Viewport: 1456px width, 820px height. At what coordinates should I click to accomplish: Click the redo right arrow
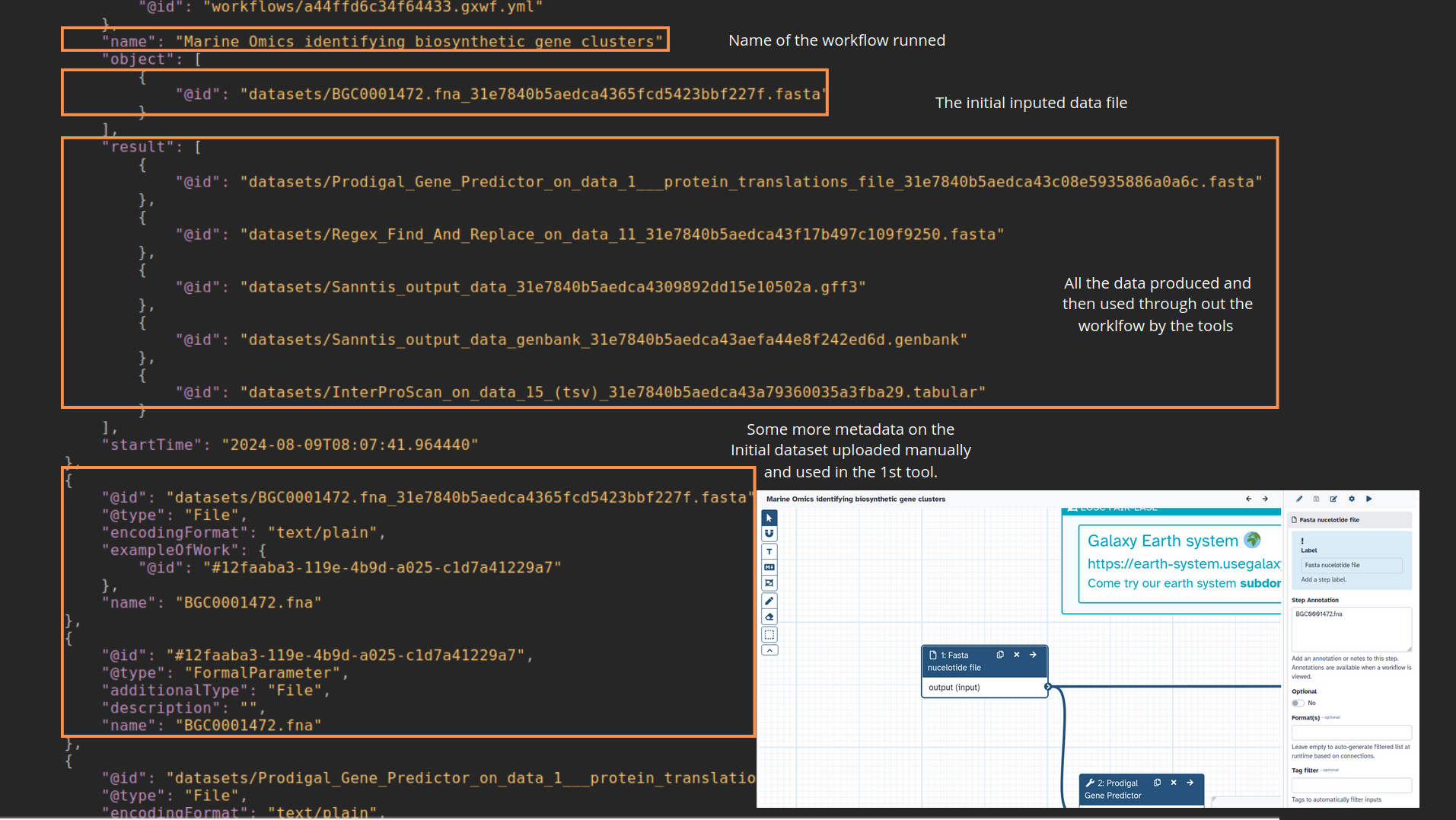coord(1265,499)
